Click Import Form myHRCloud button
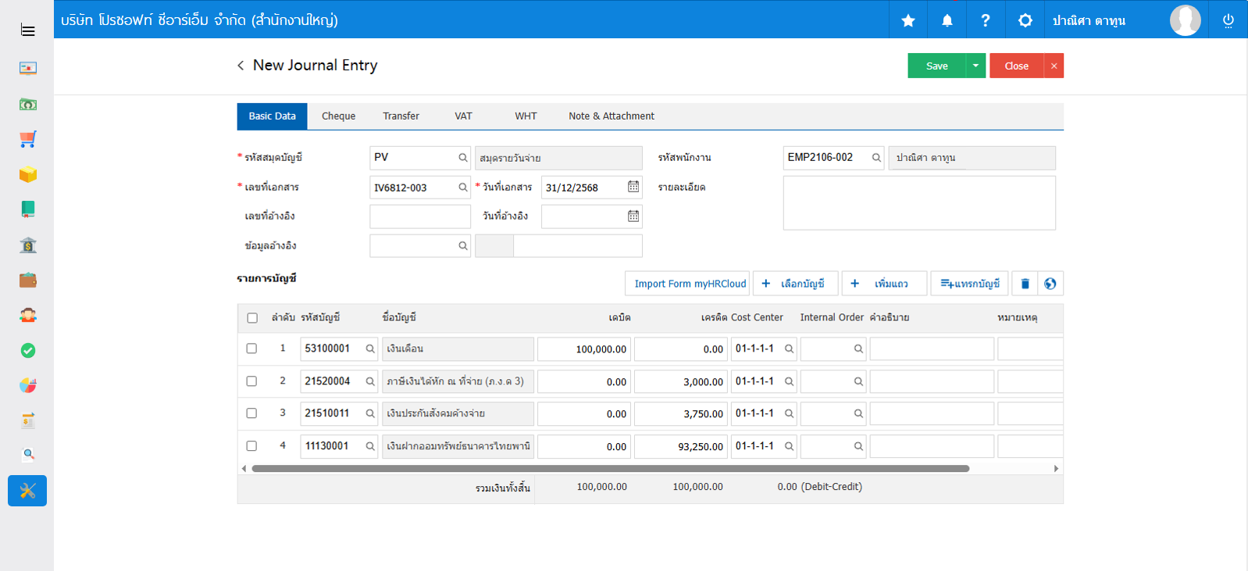Viewport: 1248px width, 571px height. tap(690, 284)
